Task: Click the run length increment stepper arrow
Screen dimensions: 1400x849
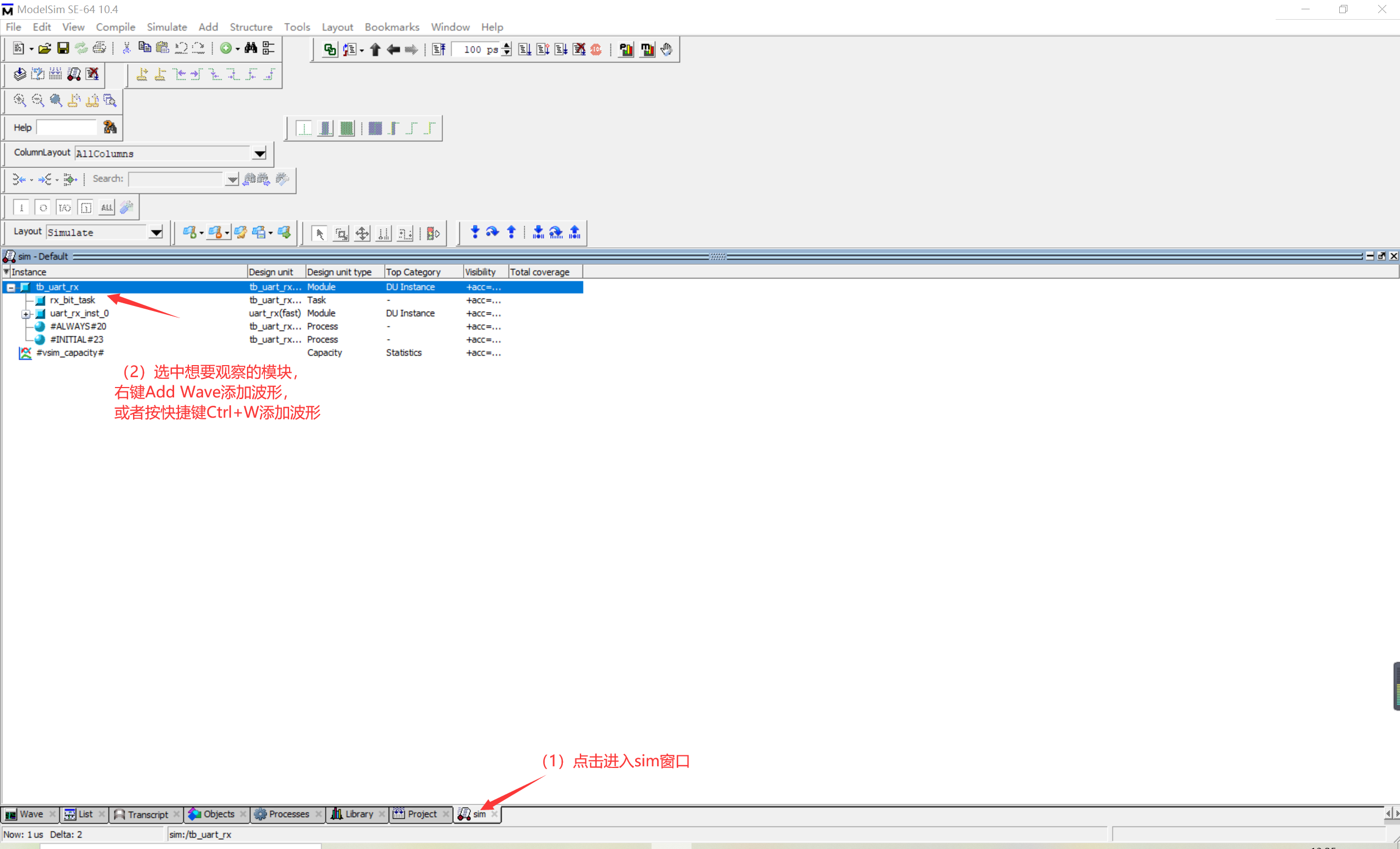Action: click(x=506, y=47)
